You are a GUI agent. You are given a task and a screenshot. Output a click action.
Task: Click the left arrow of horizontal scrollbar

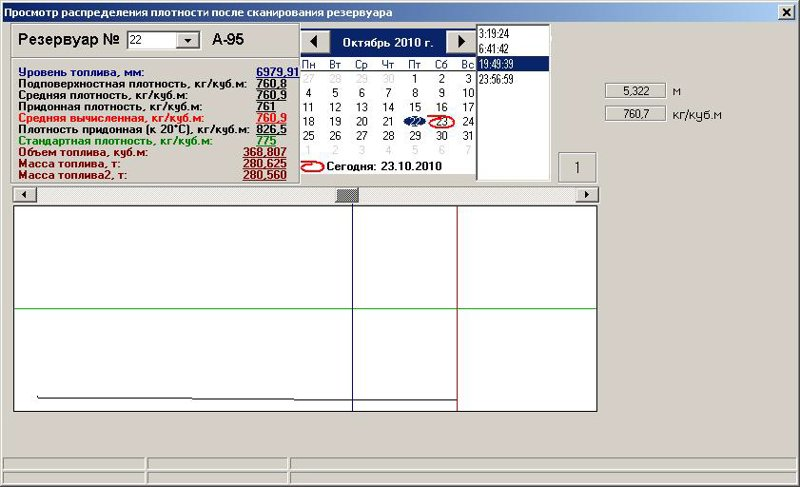point(24,194)
